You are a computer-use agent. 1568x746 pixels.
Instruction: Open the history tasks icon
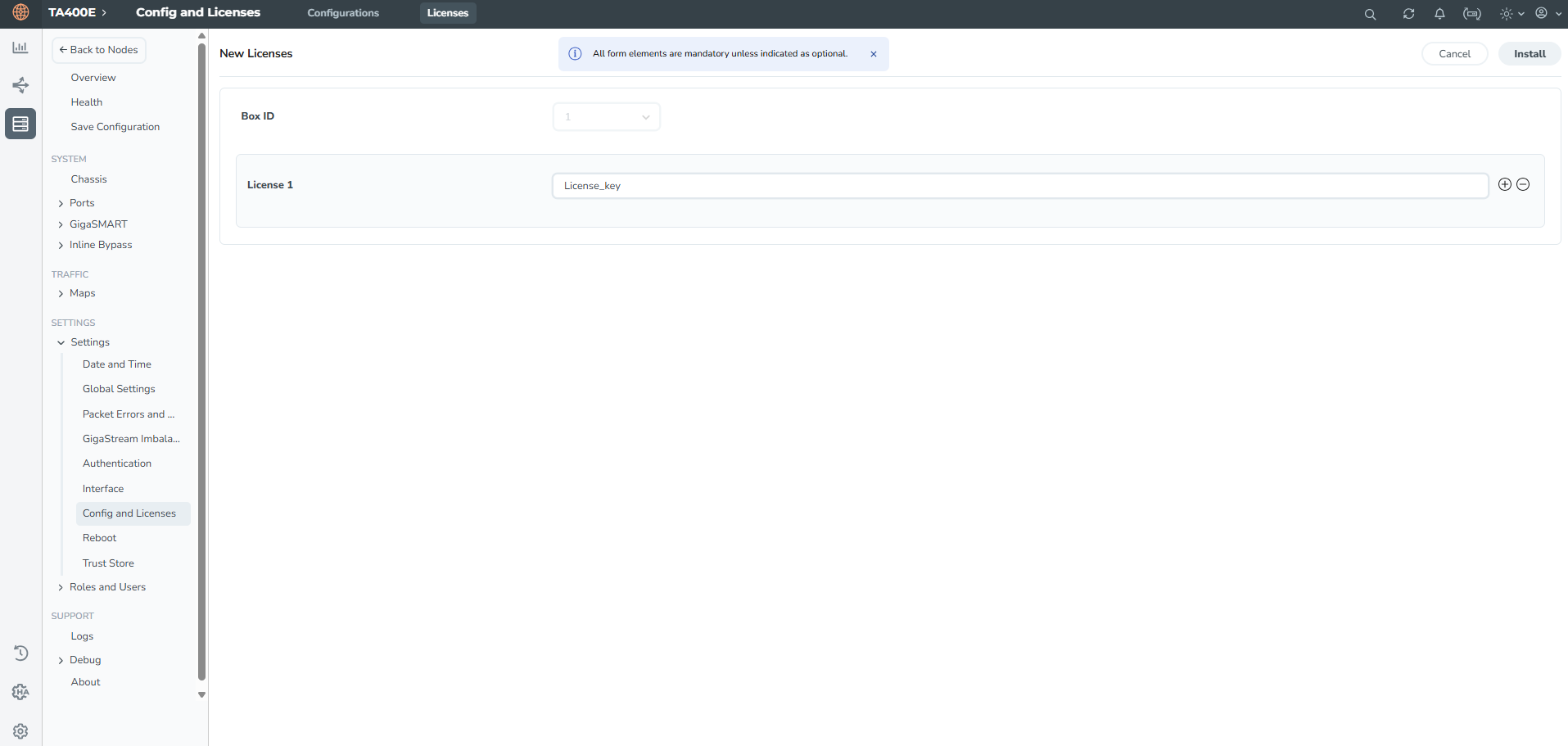click(20, 653)
